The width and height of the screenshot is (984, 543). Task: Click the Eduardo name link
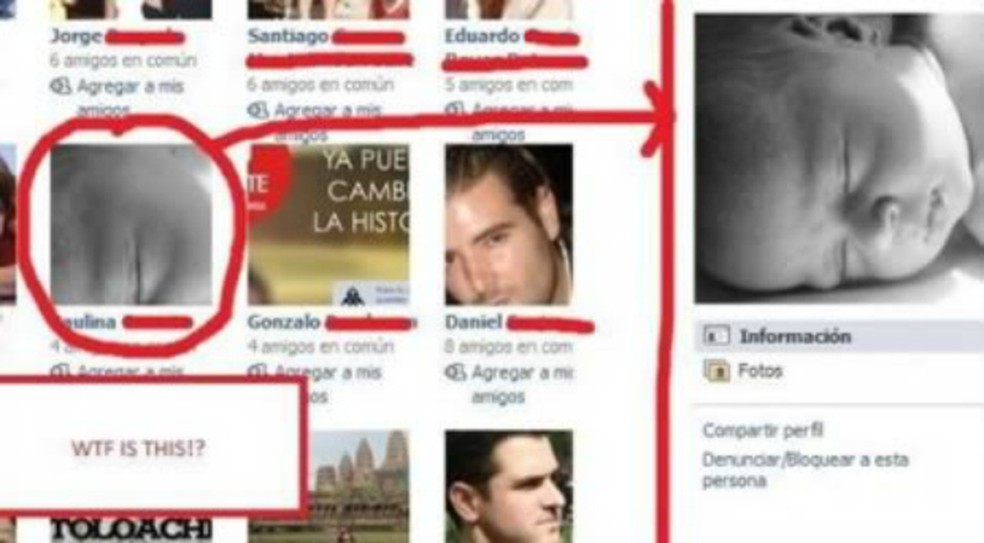(482, 36)
